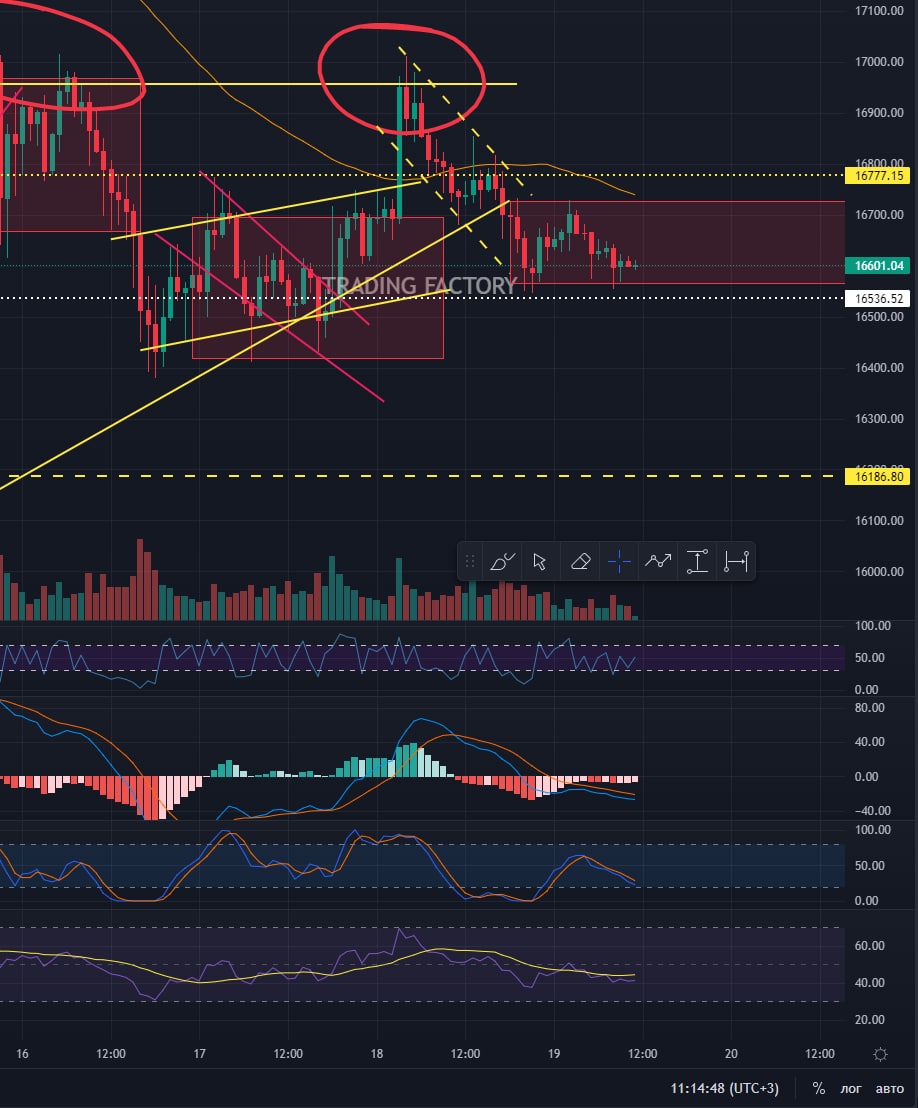Select the zigzag trend path tool

[x=658, y=562]
